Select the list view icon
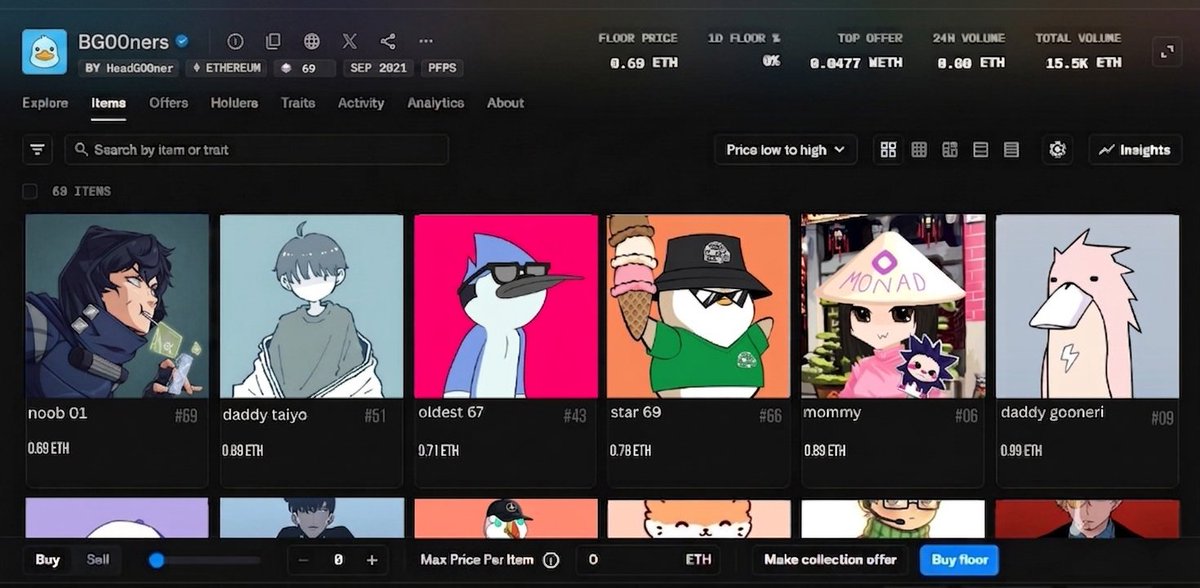The image size is (1200, 588). [981, 150]
